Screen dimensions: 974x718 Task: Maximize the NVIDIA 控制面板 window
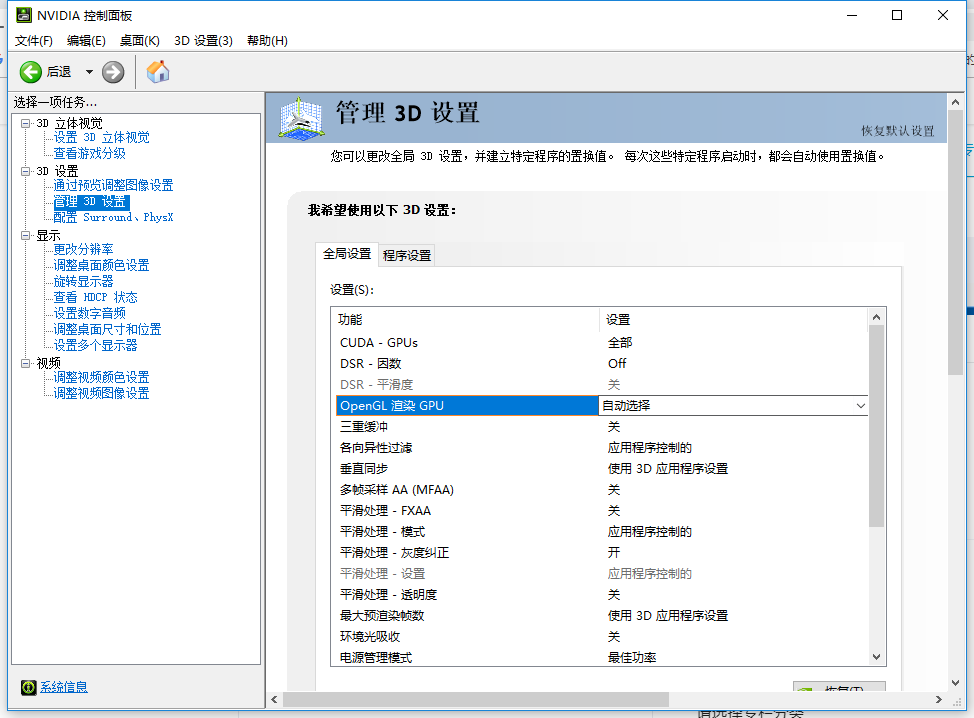pyautogui.click(x=897, y=15)
